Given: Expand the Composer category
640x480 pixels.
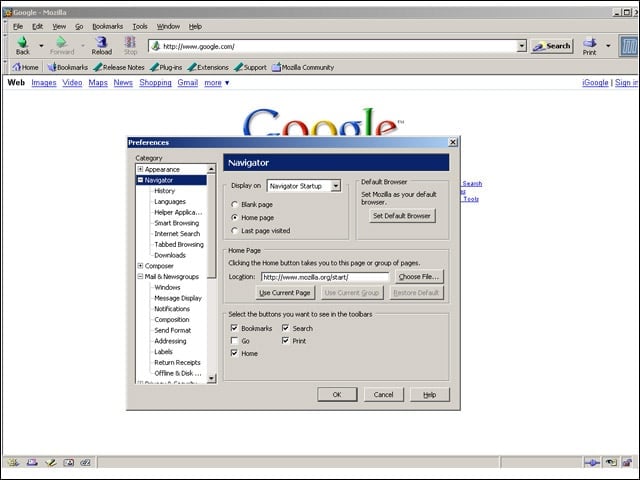Looking at the screenshot, I should 140,266.
